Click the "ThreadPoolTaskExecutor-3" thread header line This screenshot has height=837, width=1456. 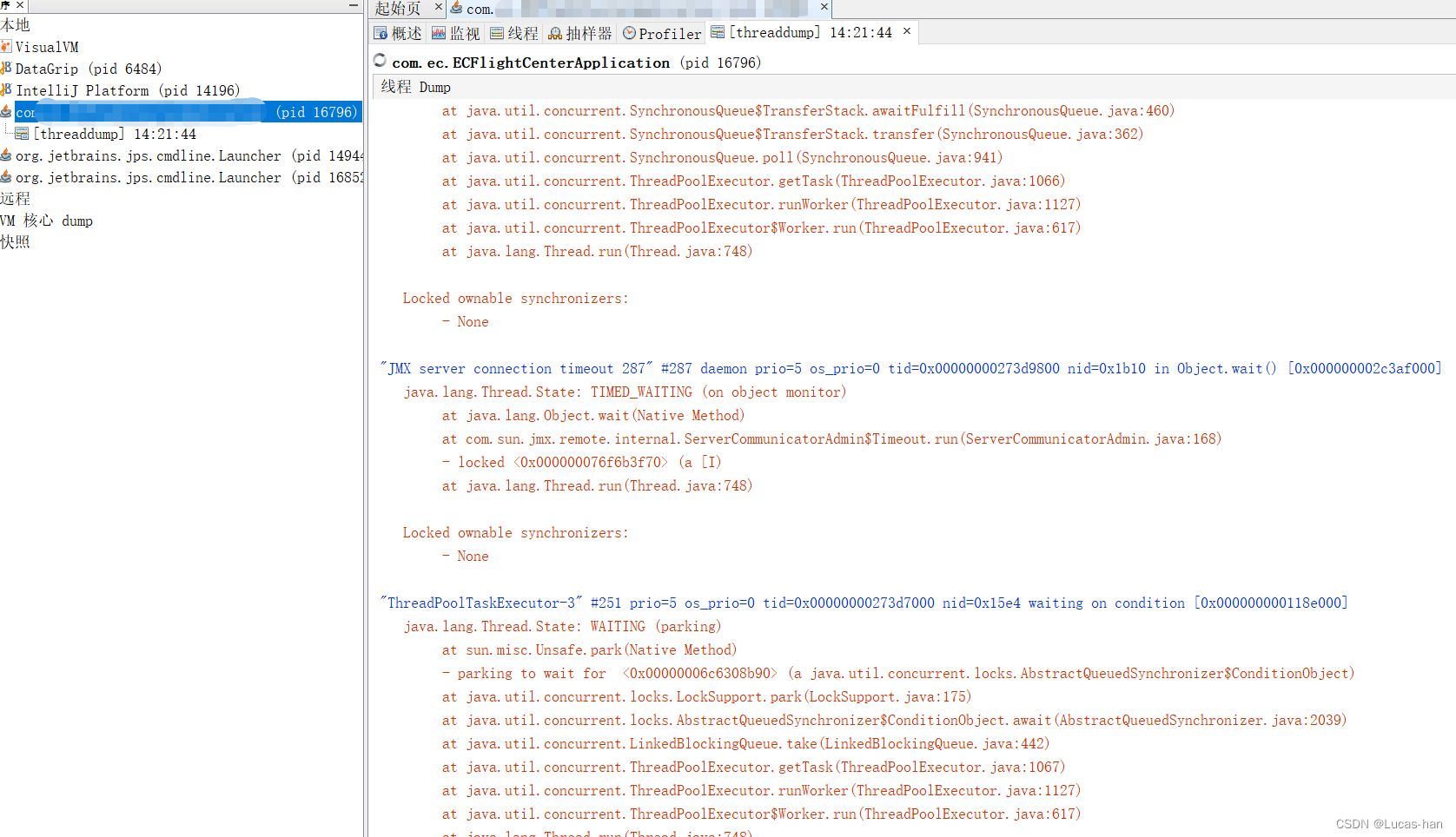coord(864,603)
